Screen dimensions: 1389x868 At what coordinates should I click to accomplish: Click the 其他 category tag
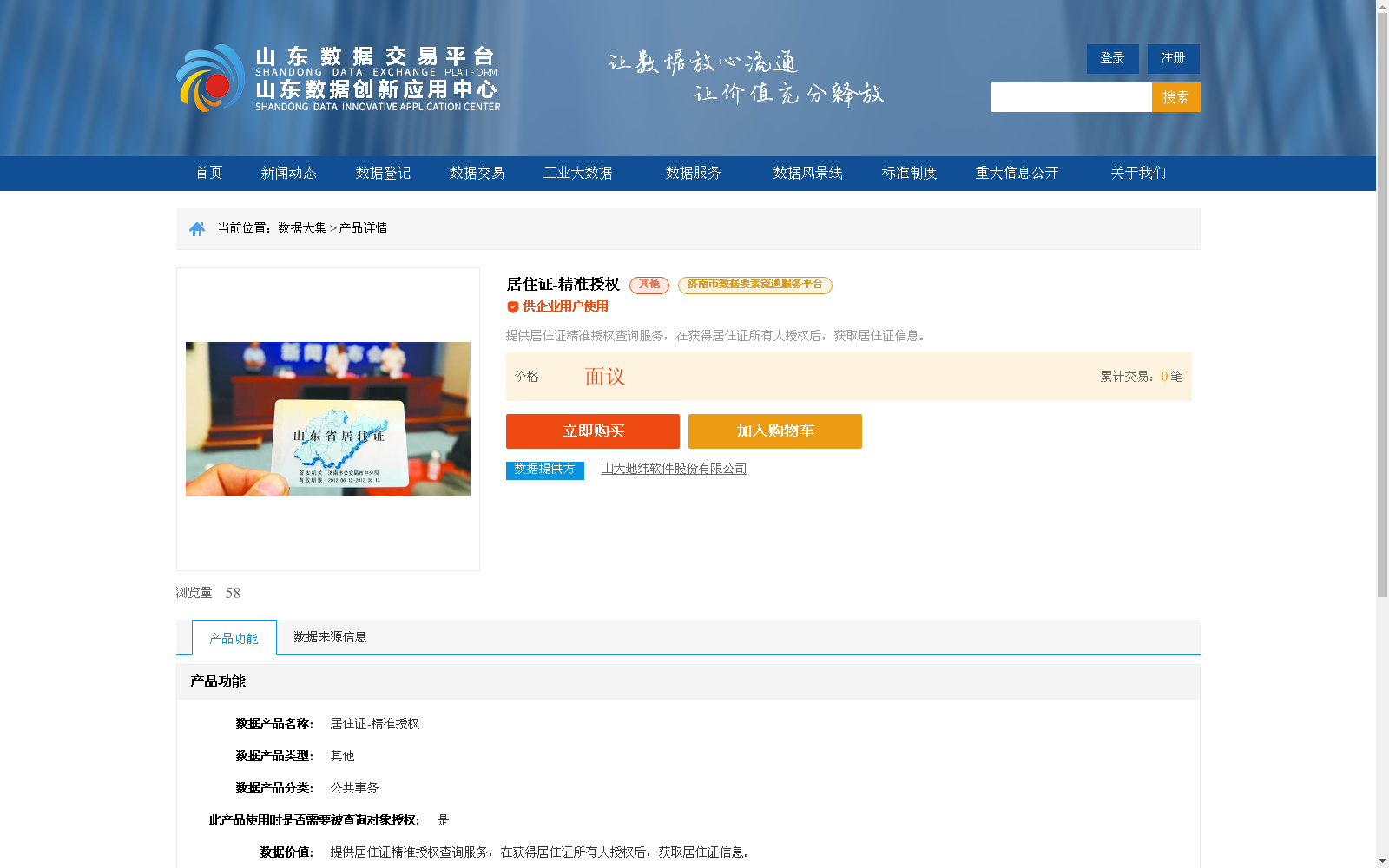click(649, 285)
